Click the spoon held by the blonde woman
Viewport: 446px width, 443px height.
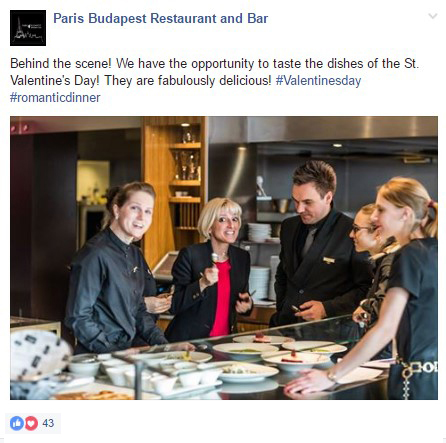[x=215, y=257]
